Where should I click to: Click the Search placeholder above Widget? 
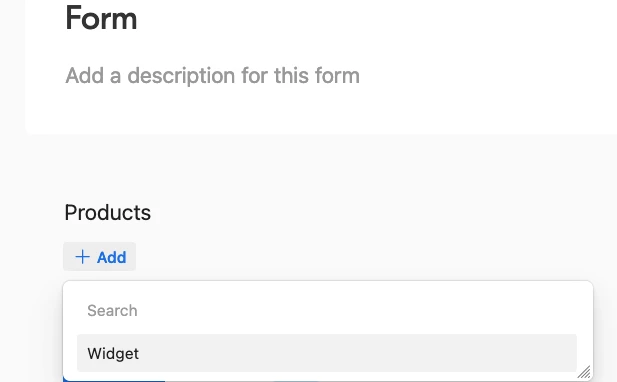[x=112, y=310]
